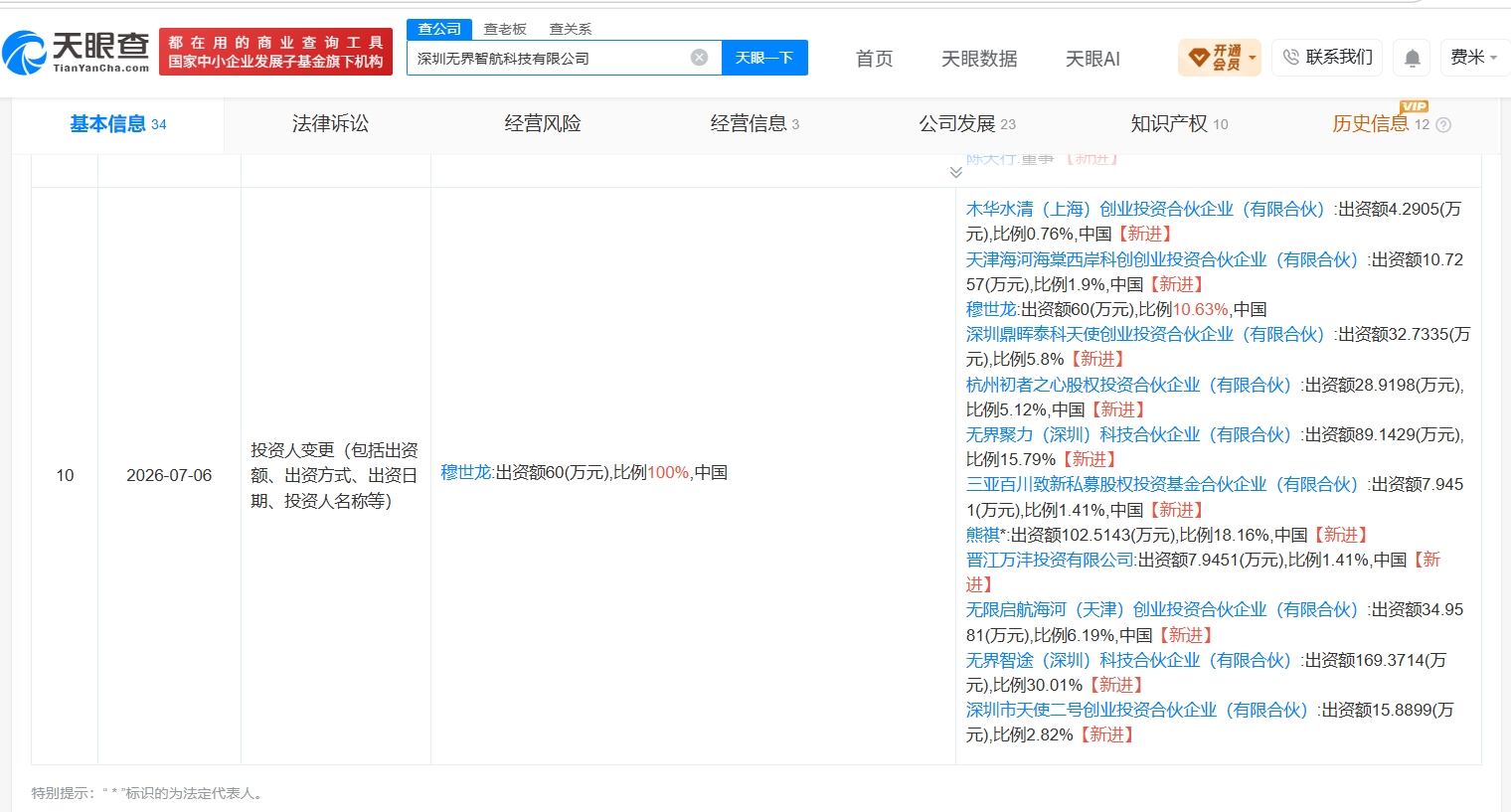Click the 特别提示 footnote text

(x=148, y=793)
